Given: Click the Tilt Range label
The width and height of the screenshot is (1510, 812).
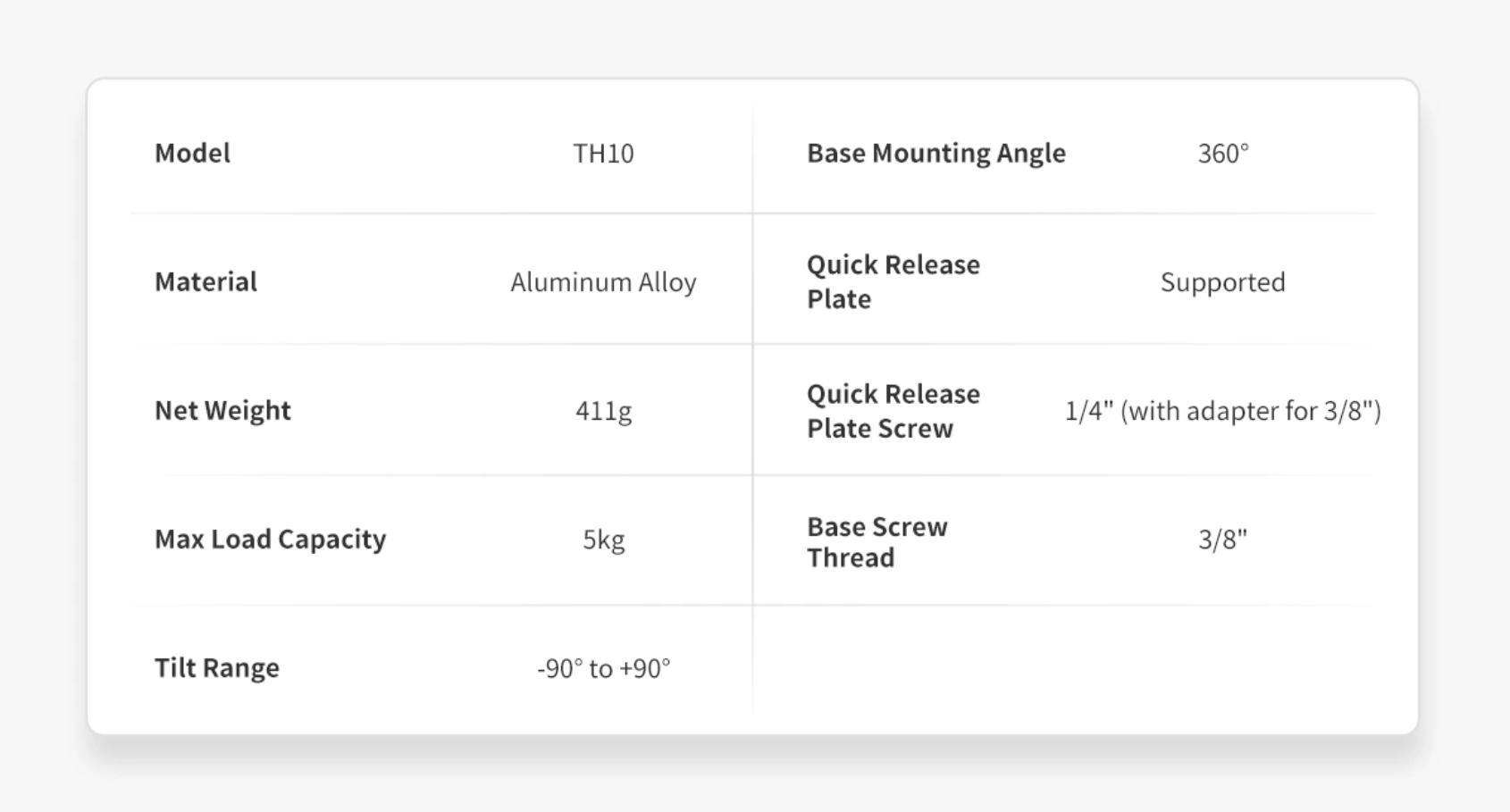Looking at the screenshot, I should point(216,667).
